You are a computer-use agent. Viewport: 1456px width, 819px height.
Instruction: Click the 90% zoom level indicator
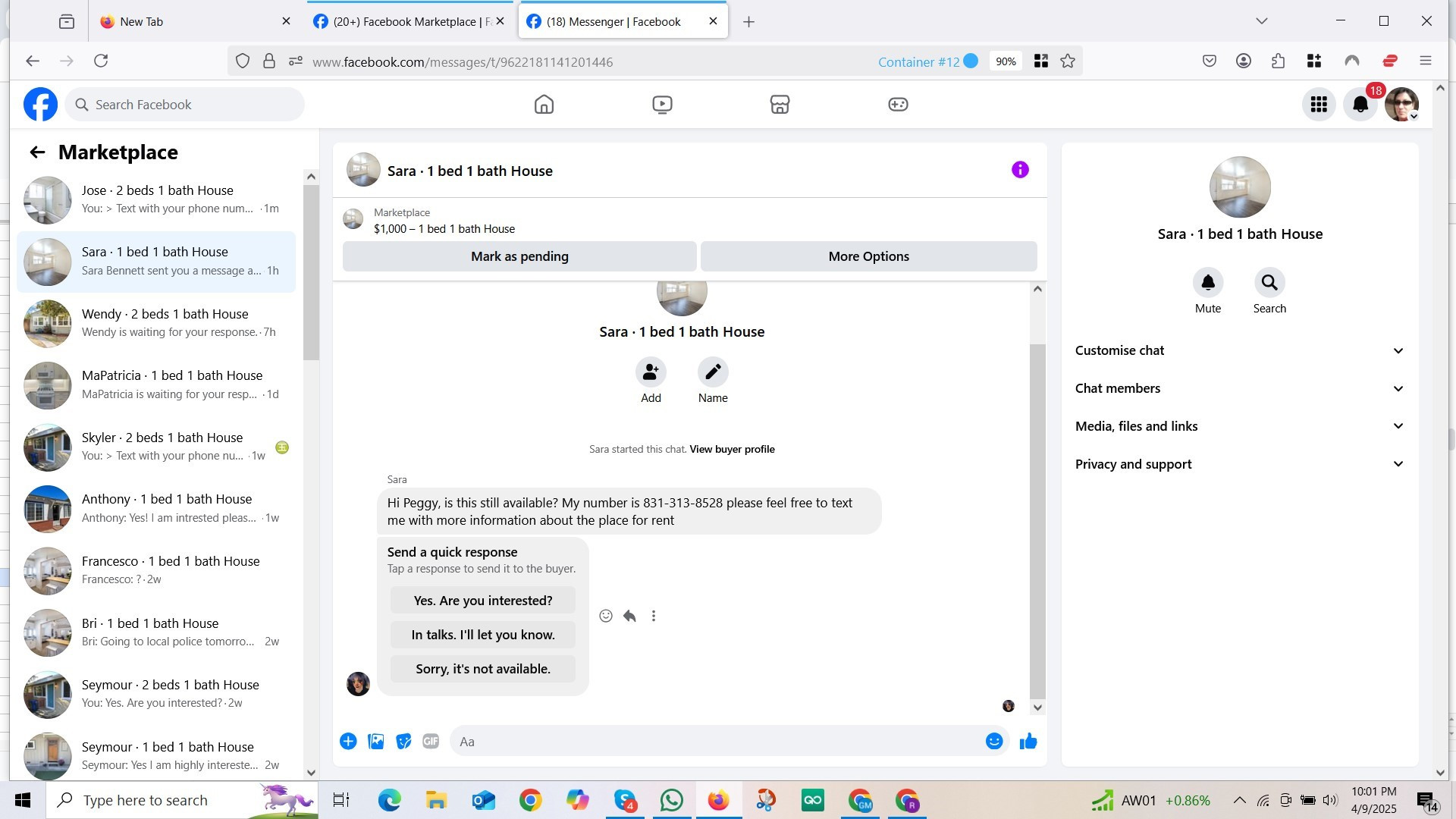pyautogui.click(x=1006, y=61)
